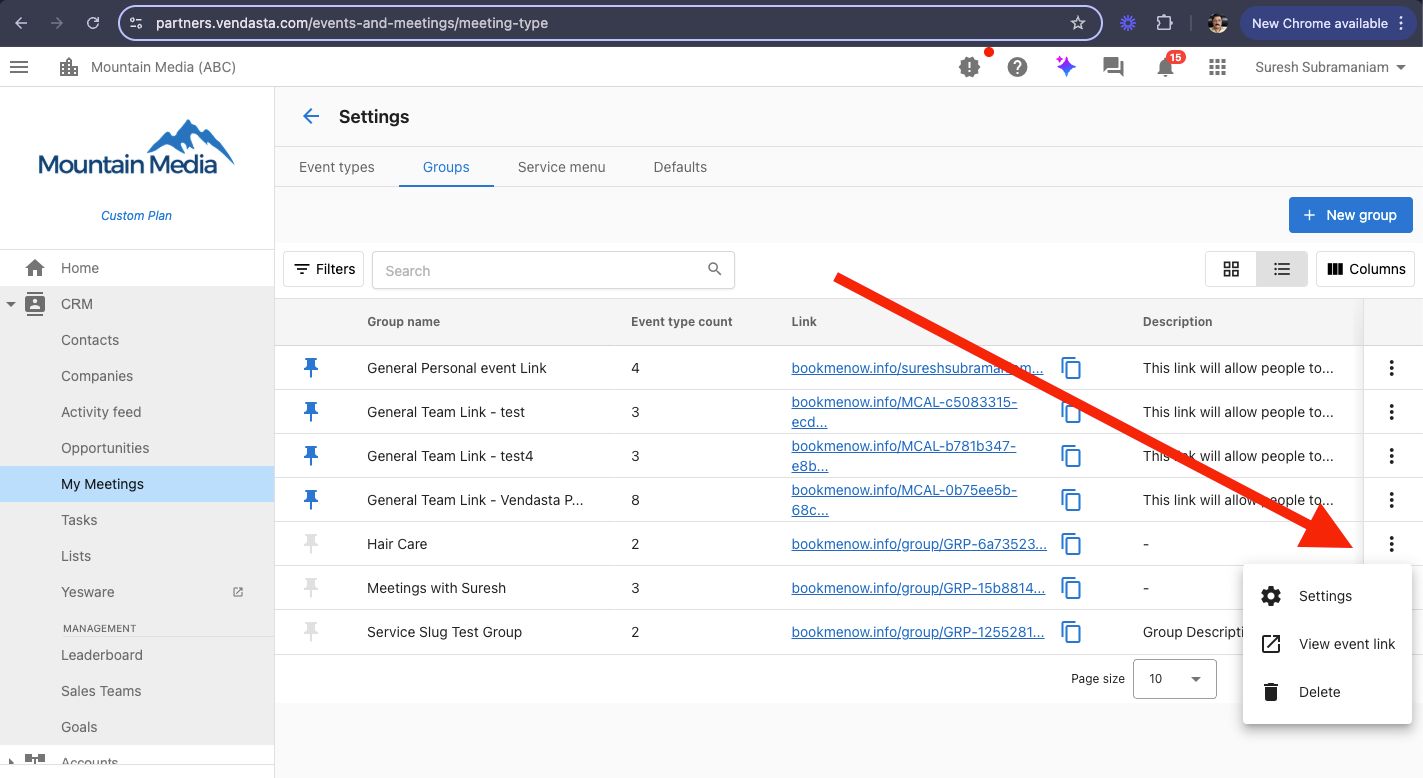Switch to grid card view
The height and width of the screenshot is (778, 1423).
(x=1231, y=269)
